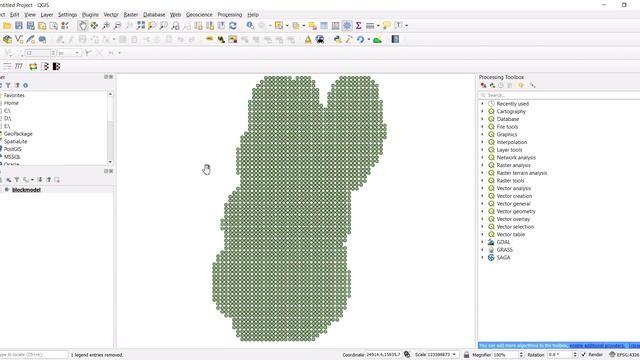This screenshot has height=360, width=640.
Task: Click the Browser panel scrollbar down arrow
Action: coord(110,162)
